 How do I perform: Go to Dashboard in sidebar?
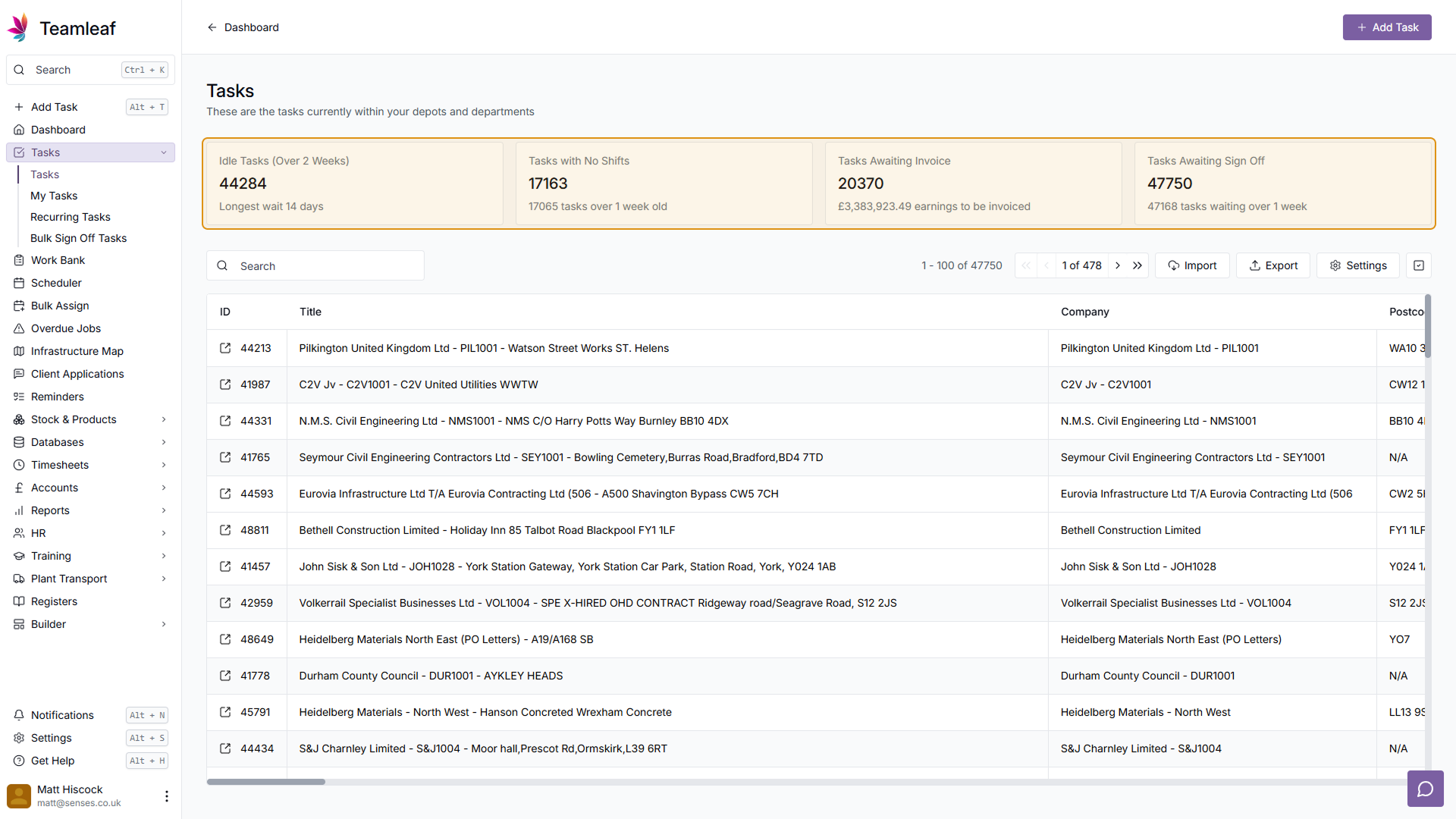pyautogui.click(x=90, y=130)
